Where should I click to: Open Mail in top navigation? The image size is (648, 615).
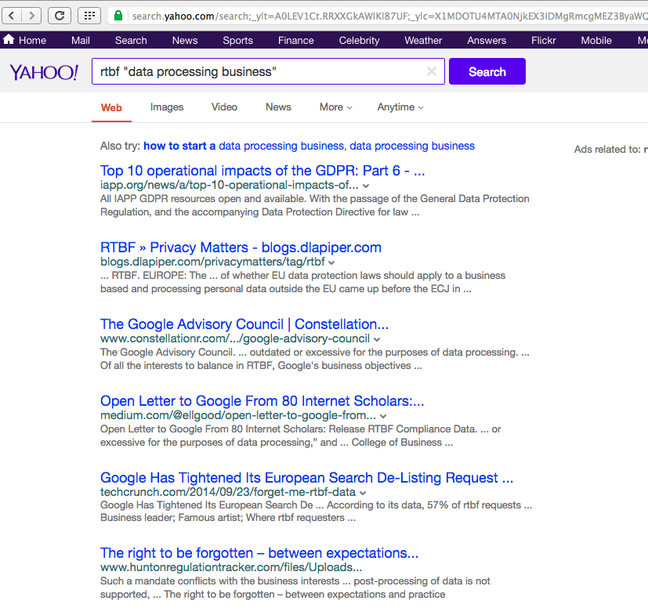[x=80, y=41]
